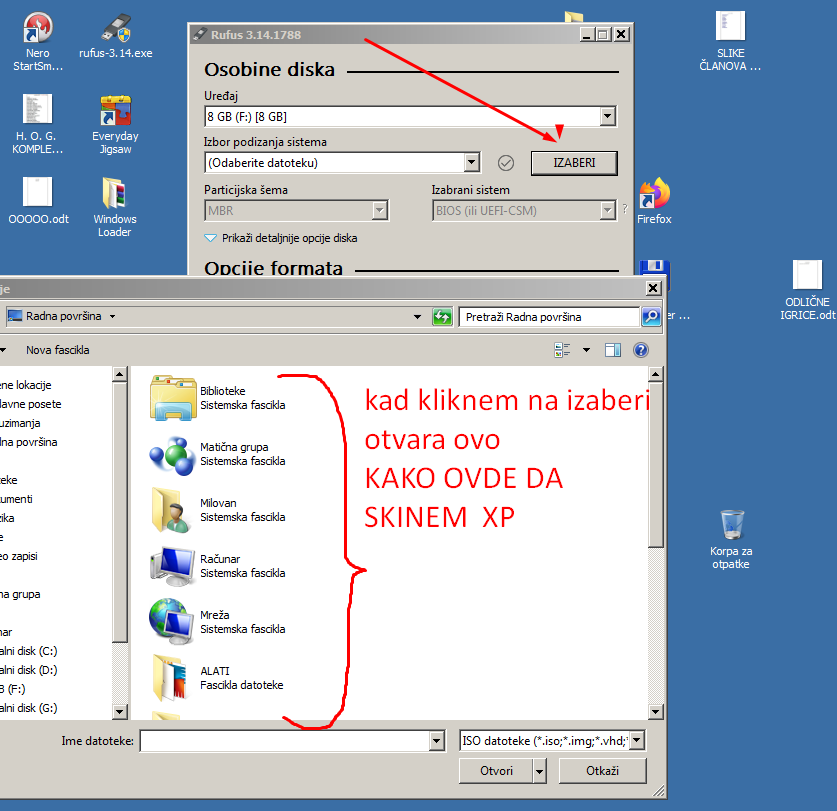Viewport: 837px width, 811px height.
Task: Select the Biblioteke system folder
Action: 219,398
